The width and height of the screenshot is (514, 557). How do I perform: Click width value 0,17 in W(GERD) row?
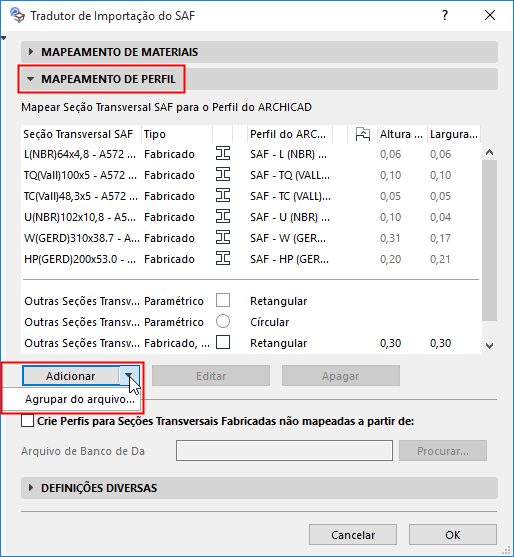click(x=440, y=238)
